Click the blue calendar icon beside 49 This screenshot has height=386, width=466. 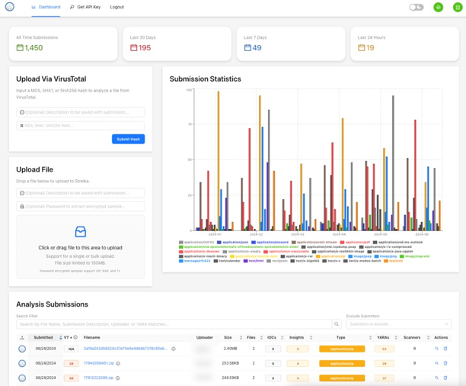pyautogui.click(x=247, y=48)
